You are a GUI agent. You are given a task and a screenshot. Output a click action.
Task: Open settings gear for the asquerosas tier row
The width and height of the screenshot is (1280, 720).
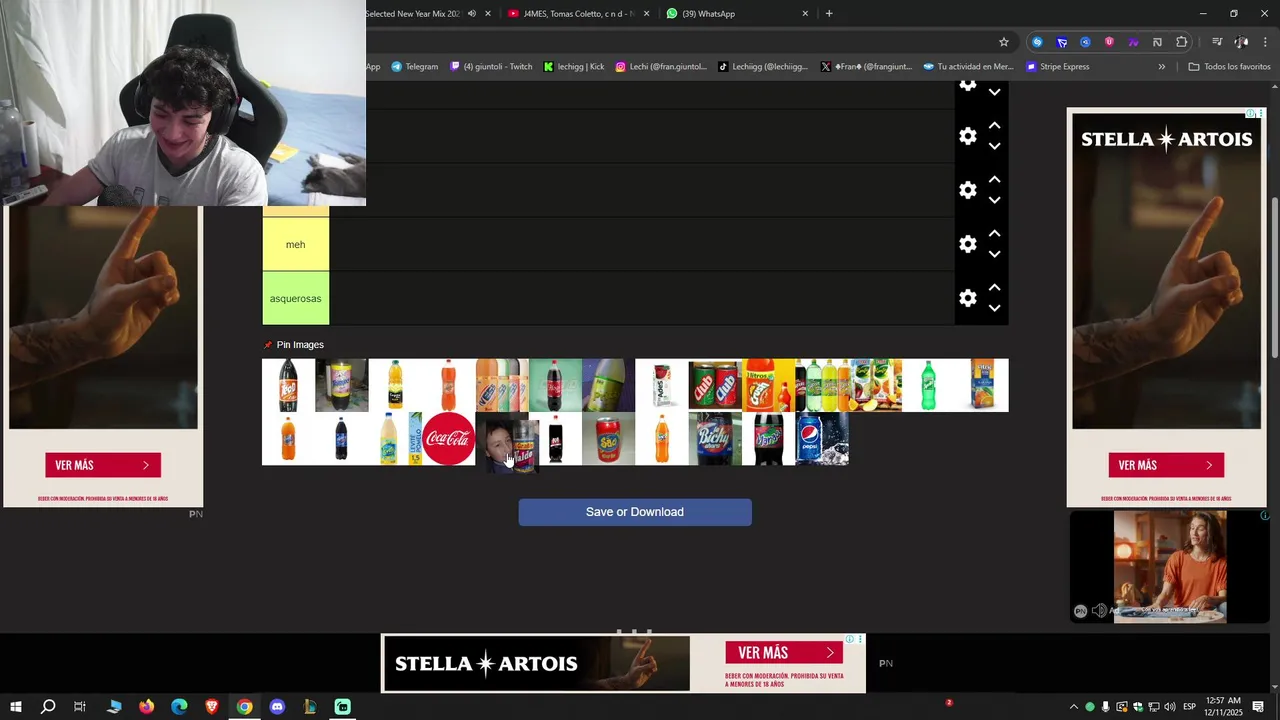[x=967, y=298]
